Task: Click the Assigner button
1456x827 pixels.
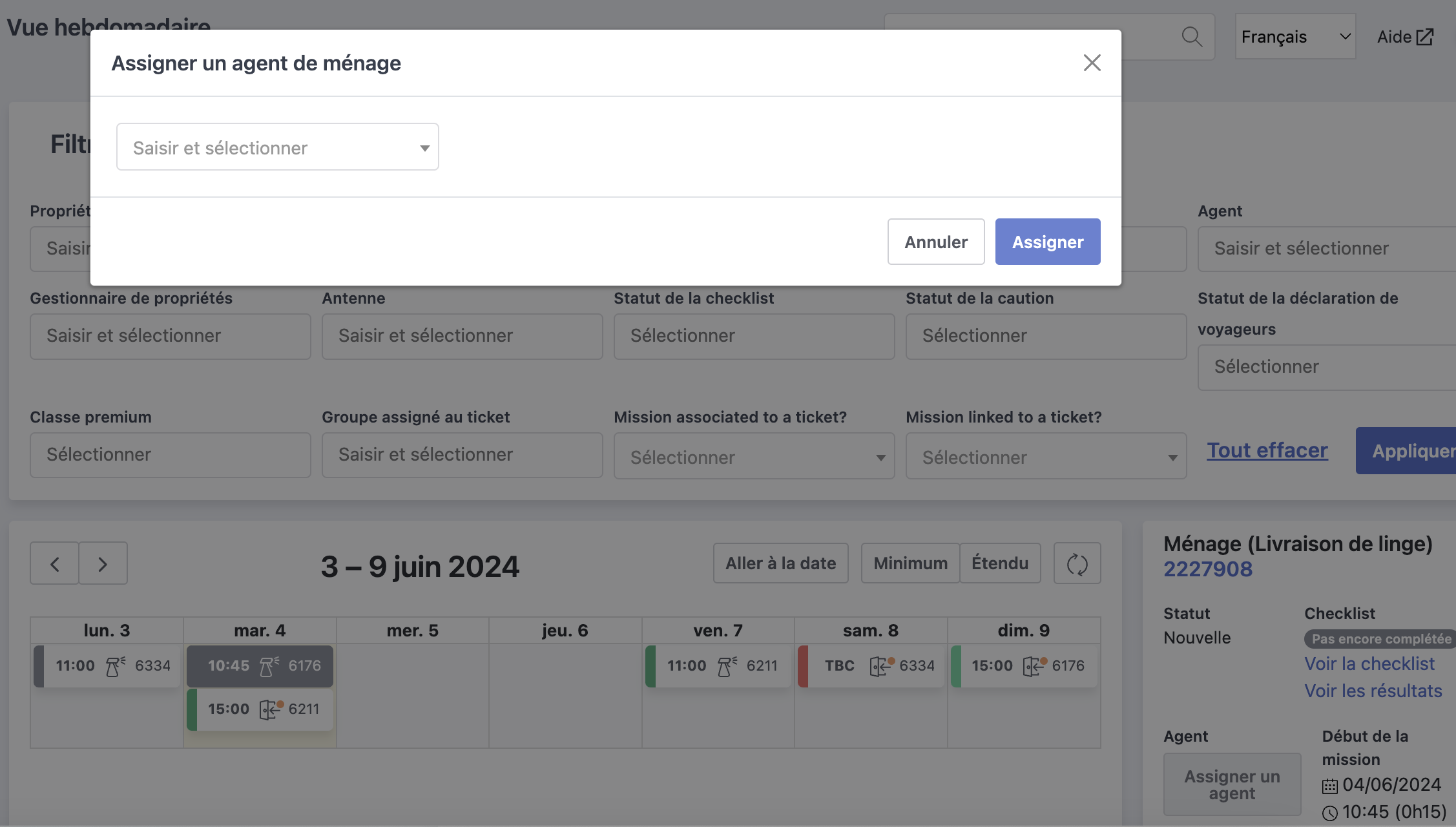Action: coord(1048,242)
